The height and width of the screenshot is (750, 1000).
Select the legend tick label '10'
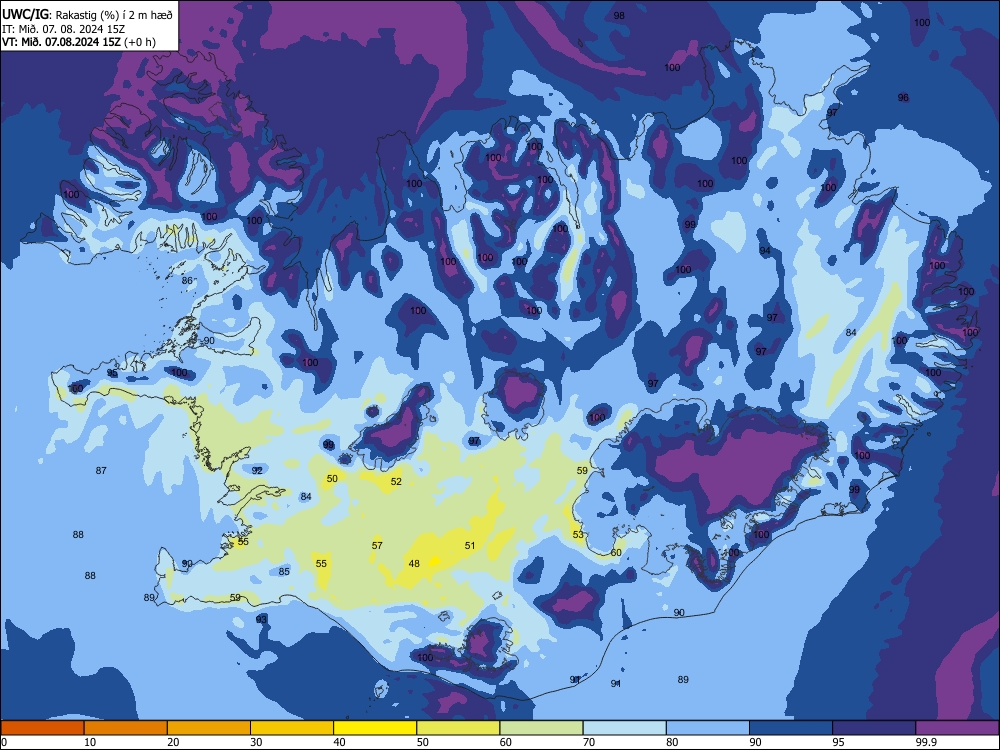(x=90, y=742)
